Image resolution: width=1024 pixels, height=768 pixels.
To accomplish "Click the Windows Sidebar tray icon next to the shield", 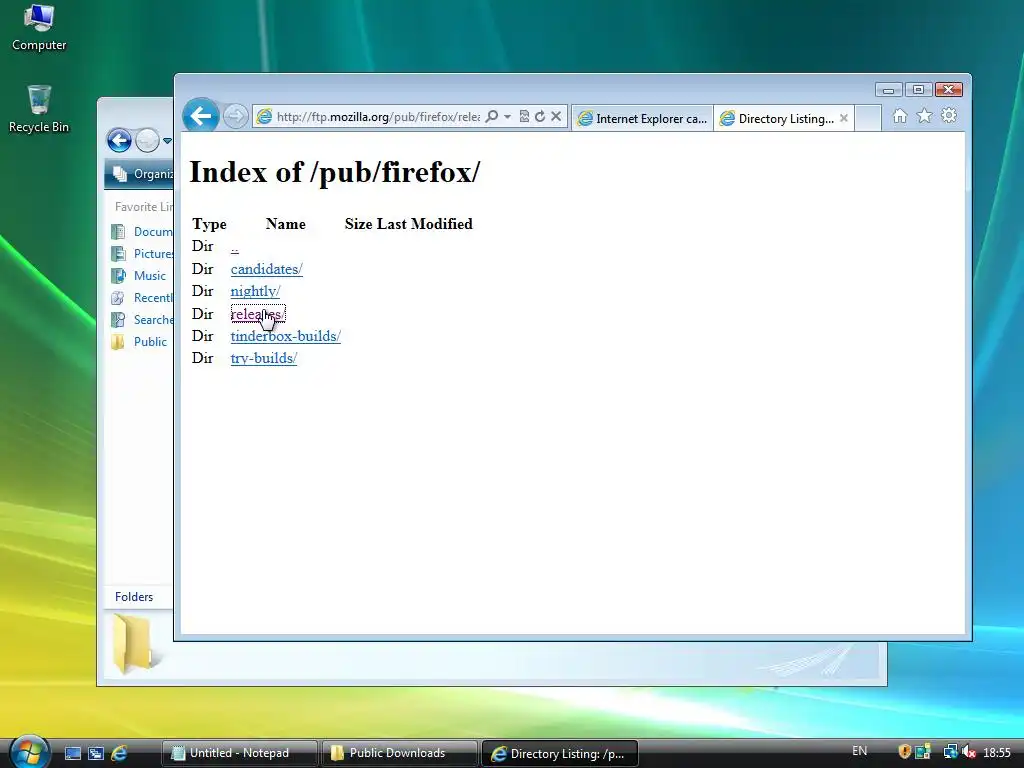I will point(923,752).
